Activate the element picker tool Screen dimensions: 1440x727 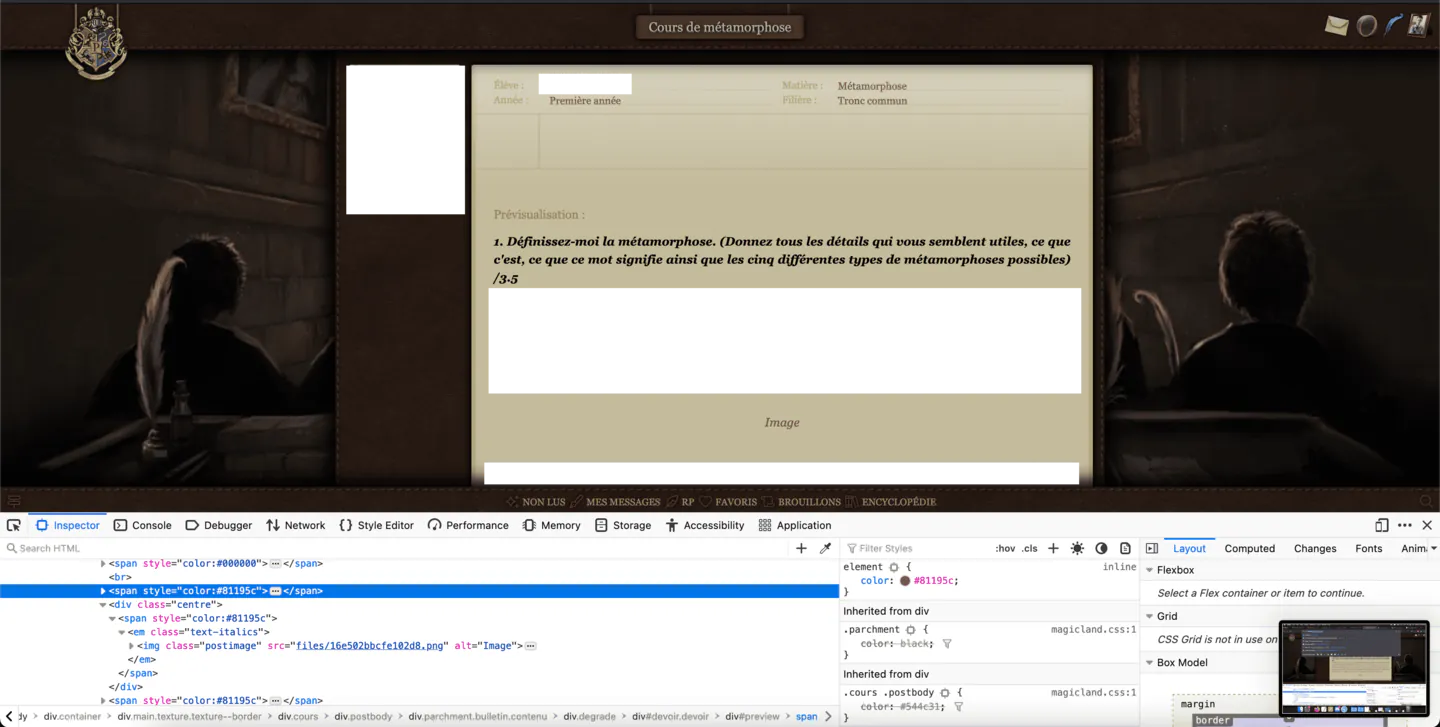pyautogui.click(x=14, y=525)
